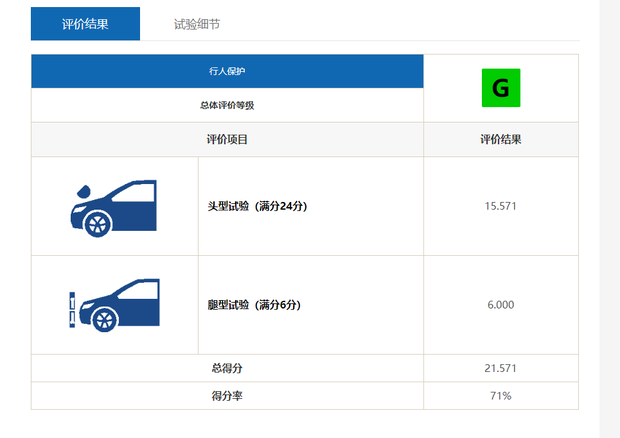
Task: Click the 71% score rate value
Action: [x=500, y=396]
